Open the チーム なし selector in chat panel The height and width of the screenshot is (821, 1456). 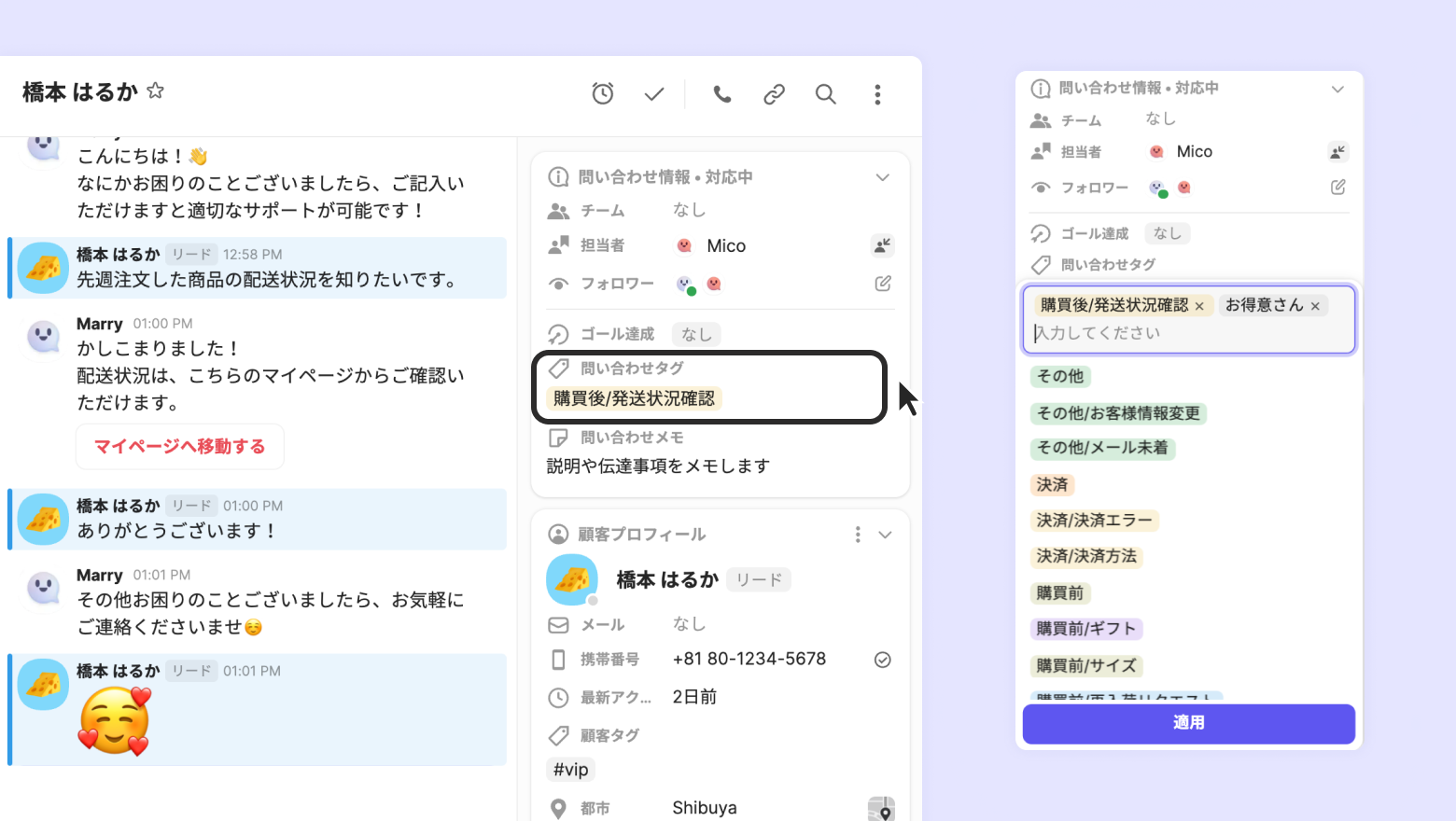click(x=690, y=210)
